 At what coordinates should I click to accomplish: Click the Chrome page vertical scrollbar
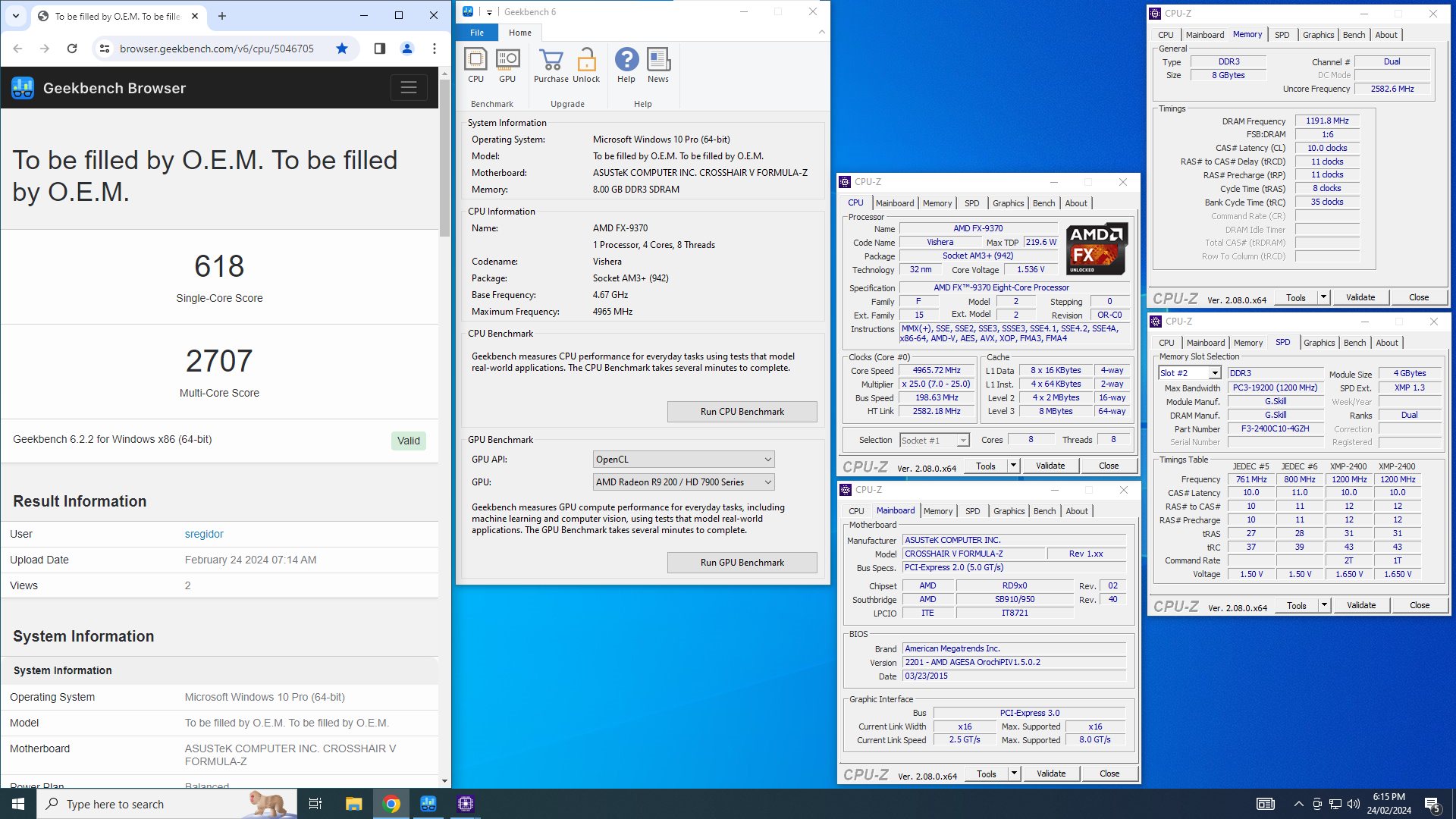click(x=444, y=158)
